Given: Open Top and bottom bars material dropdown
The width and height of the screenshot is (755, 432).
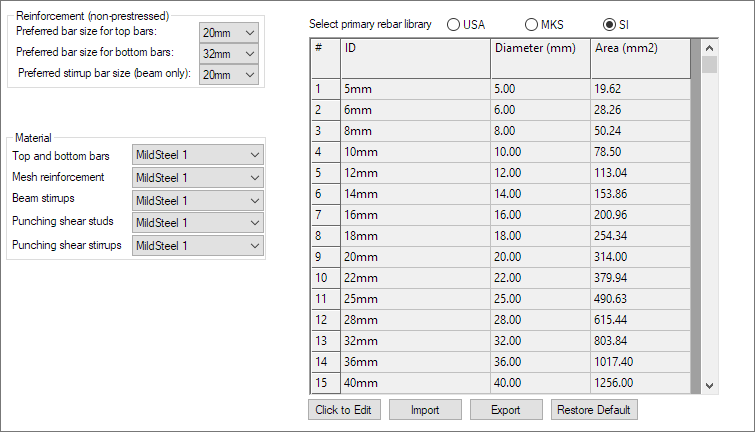Looking at the screenshot, I should 197,155.
